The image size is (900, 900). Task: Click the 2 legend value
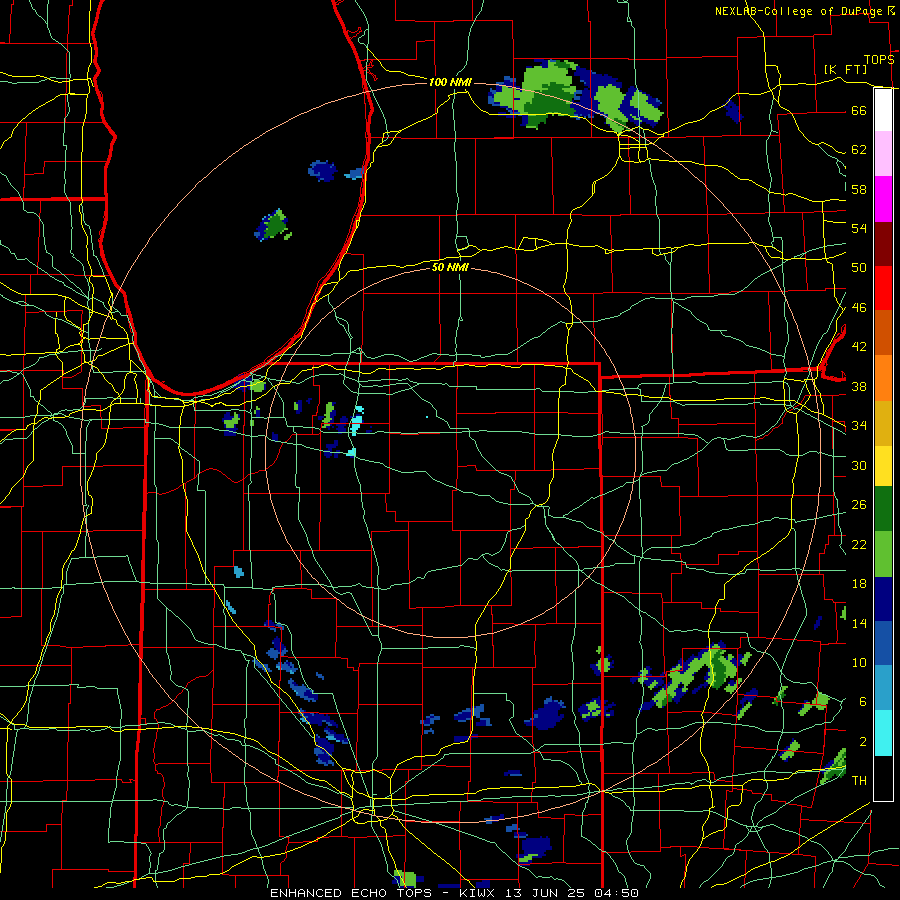pyautogui.click(x=862, y=742)
